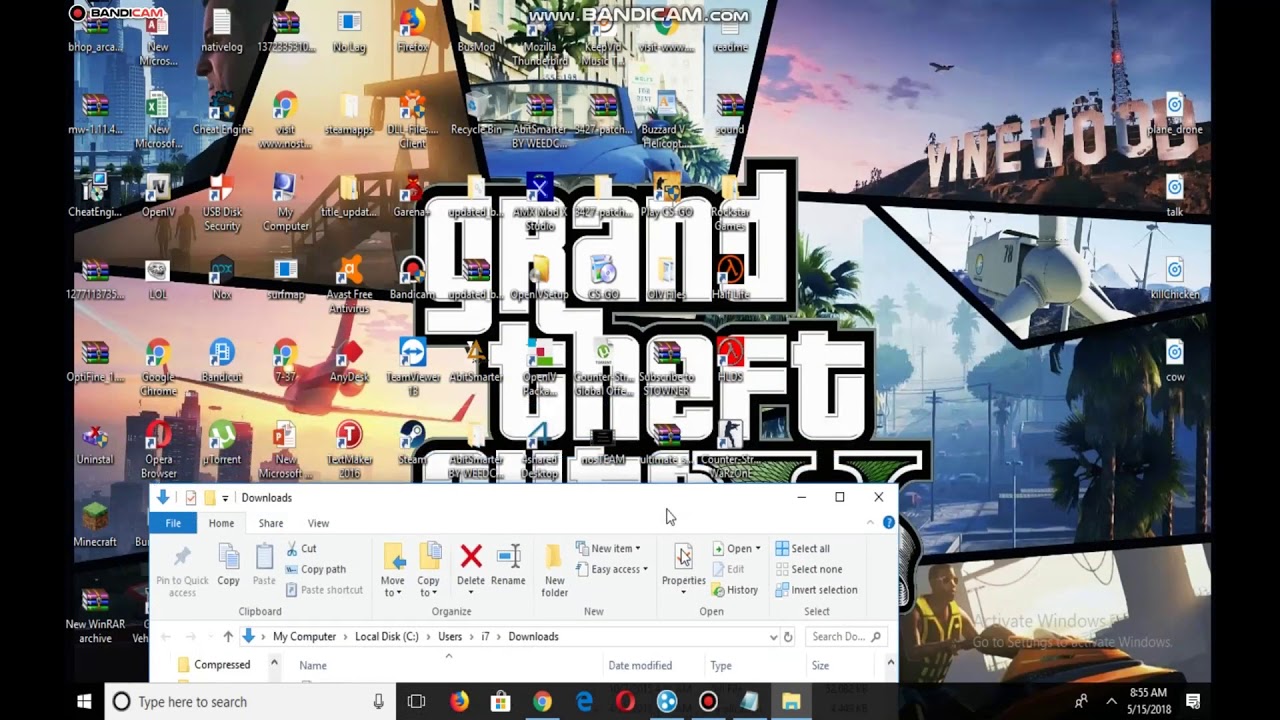Expand the Open button dropdown
The height and width of the screenshot is (720, 1280).
[758, 548]
